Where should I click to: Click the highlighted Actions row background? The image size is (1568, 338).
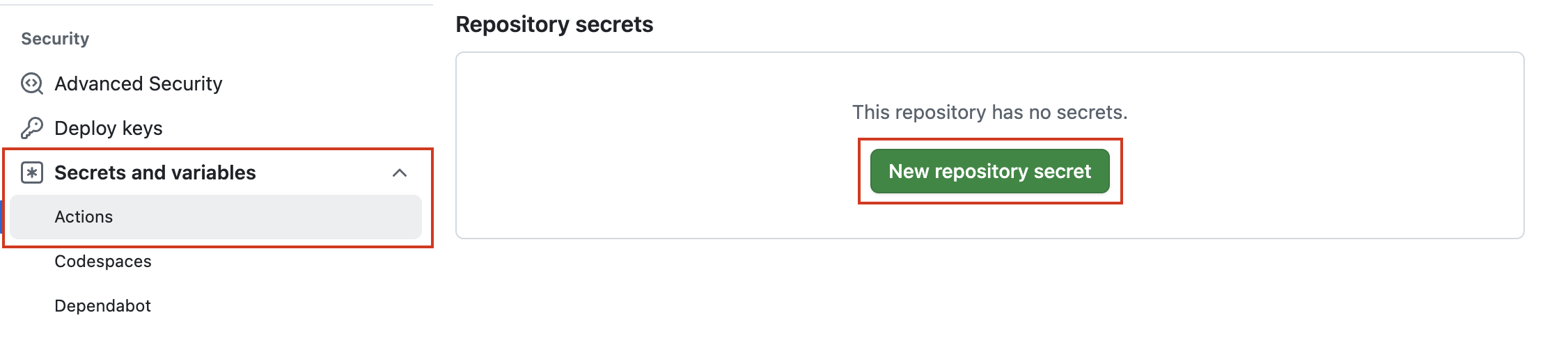click(265, 217)
